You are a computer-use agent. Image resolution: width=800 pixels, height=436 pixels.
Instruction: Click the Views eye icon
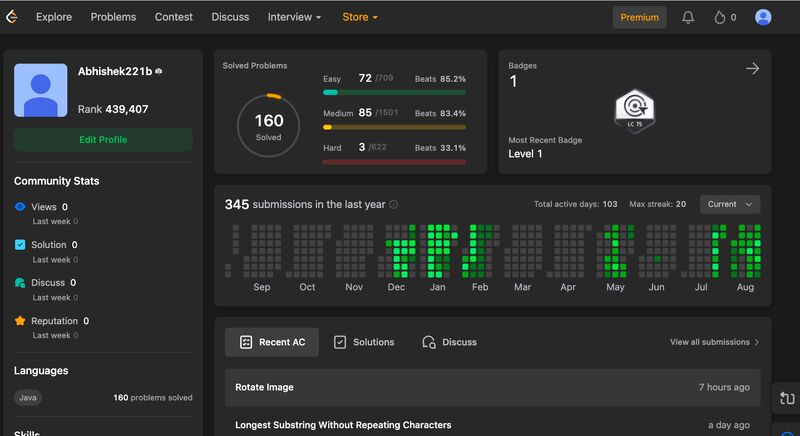pyautogui.click(x=20, y=207)
